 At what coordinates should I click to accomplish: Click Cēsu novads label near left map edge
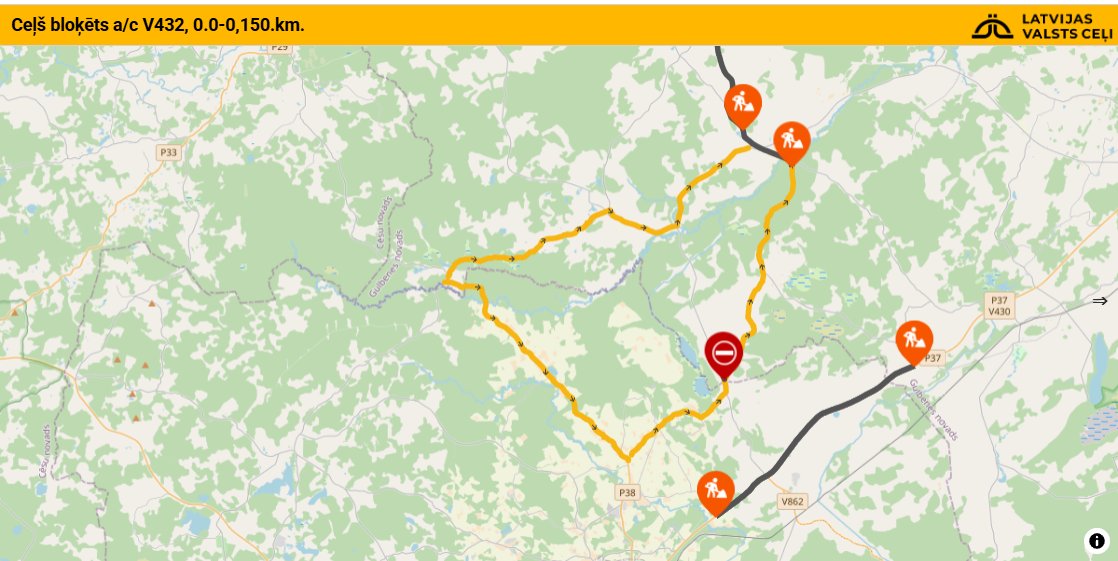46,452
